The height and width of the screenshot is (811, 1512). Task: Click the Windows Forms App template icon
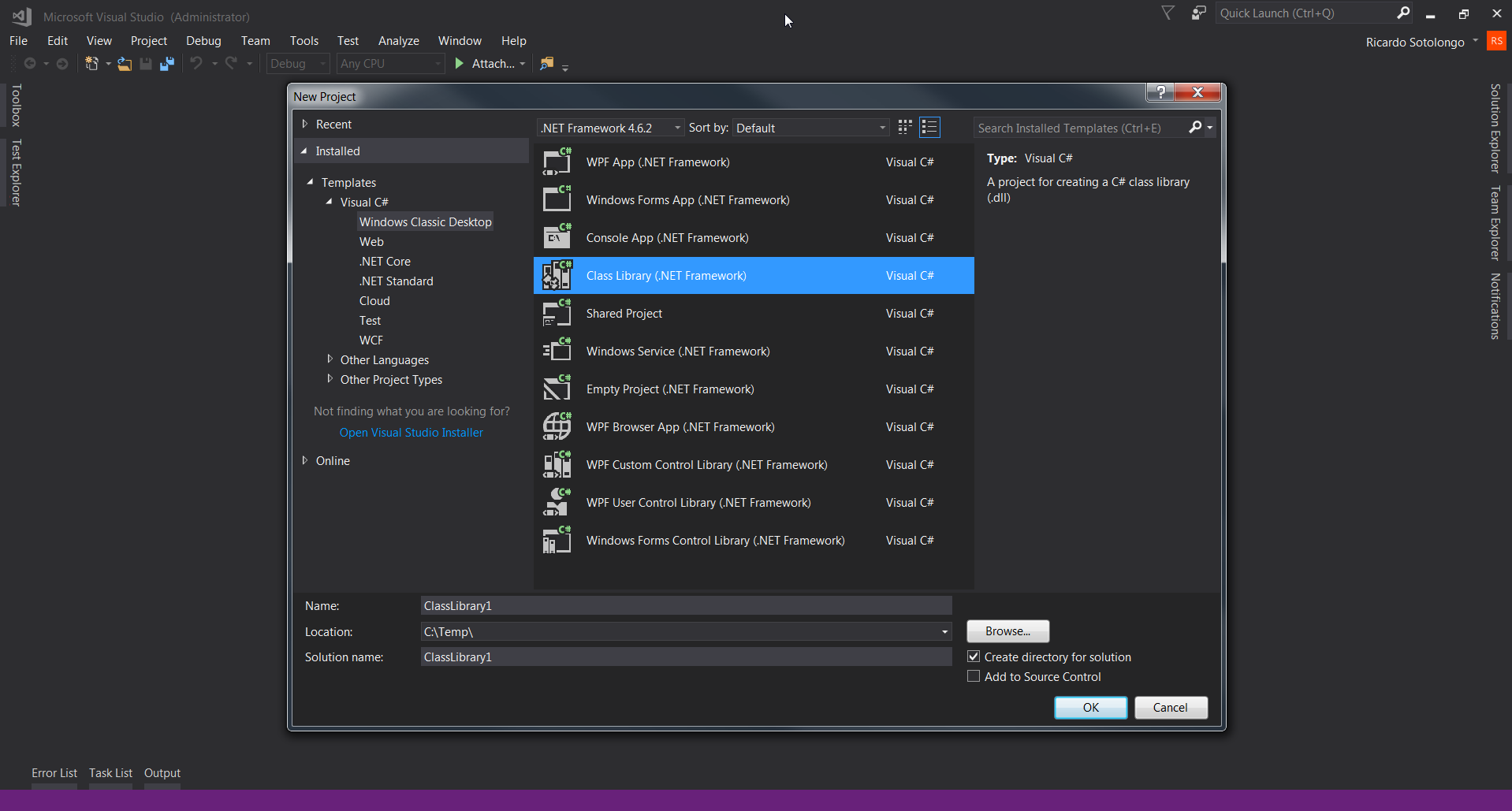pos(557,199)
